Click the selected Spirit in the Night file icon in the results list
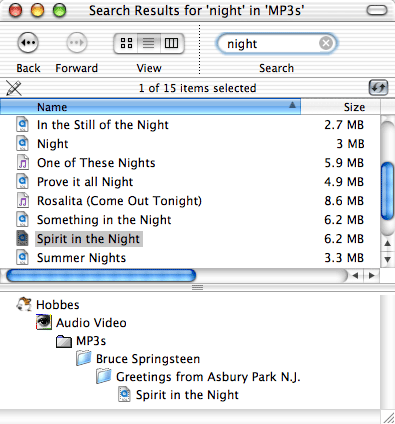 tap(22, 239)
